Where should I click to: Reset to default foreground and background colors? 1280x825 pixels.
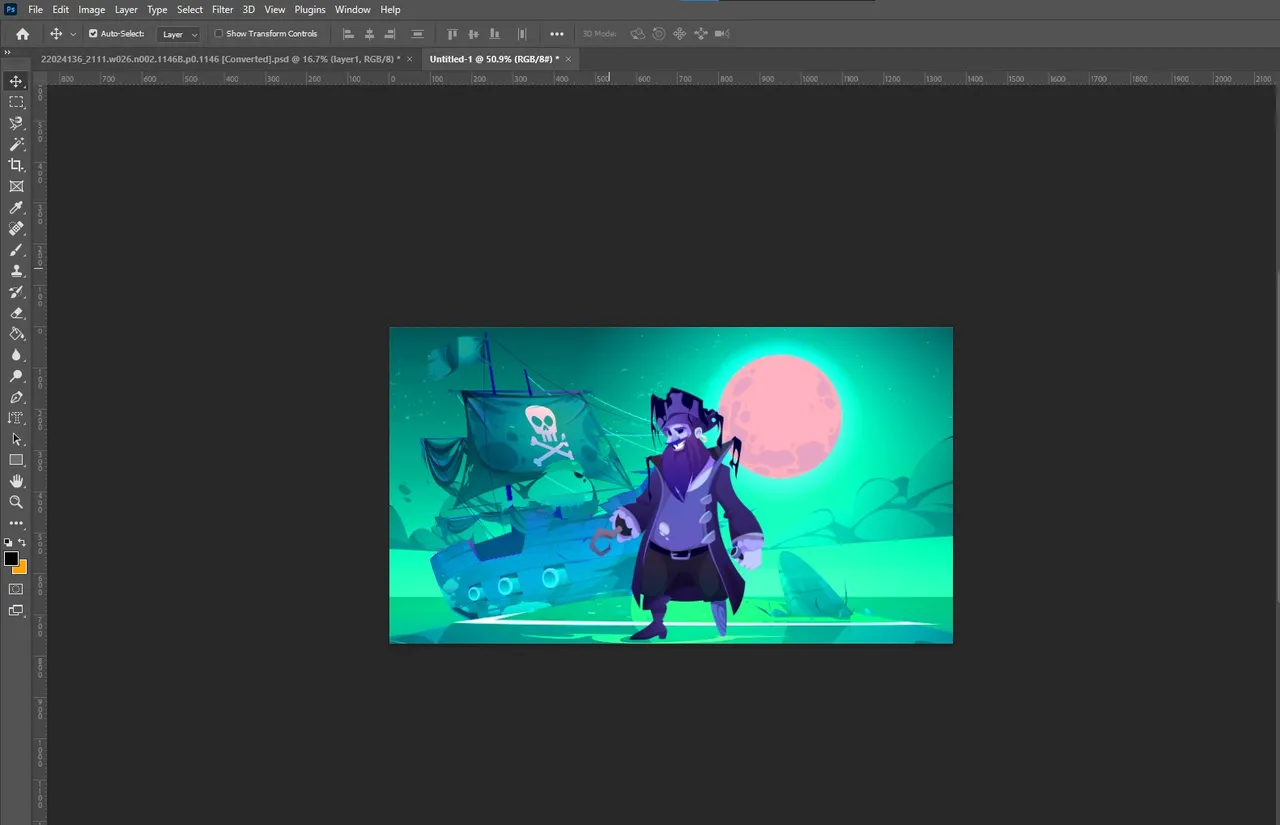point(8,542)
